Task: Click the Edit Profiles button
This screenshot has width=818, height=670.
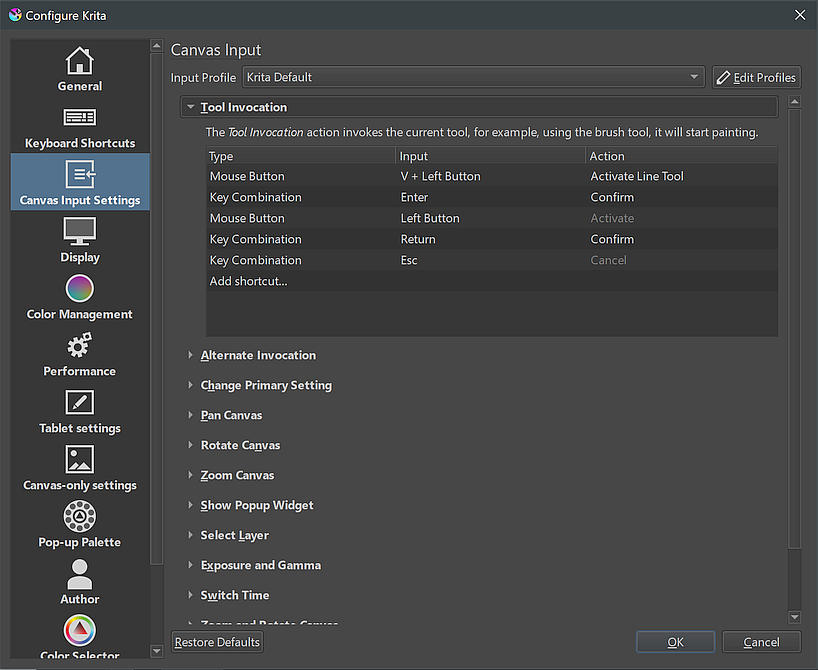Action: pyautogui.click(x=756, y=77)
